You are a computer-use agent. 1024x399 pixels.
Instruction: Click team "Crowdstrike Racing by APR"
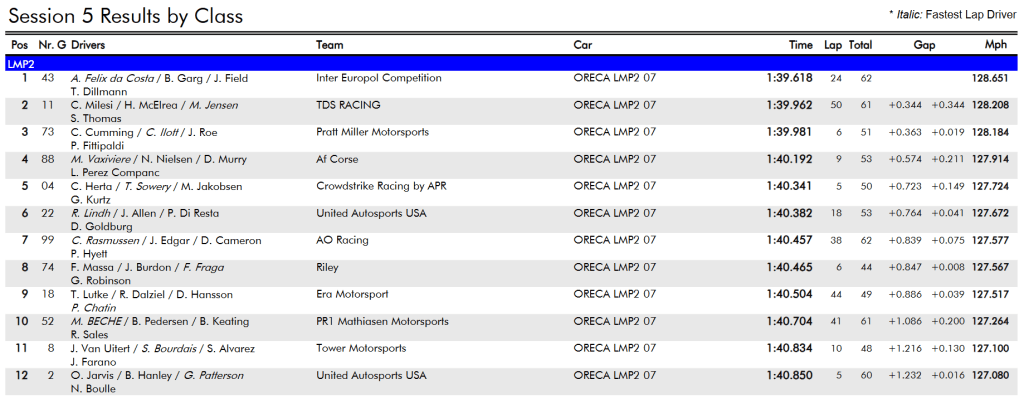tap(381, 186)
